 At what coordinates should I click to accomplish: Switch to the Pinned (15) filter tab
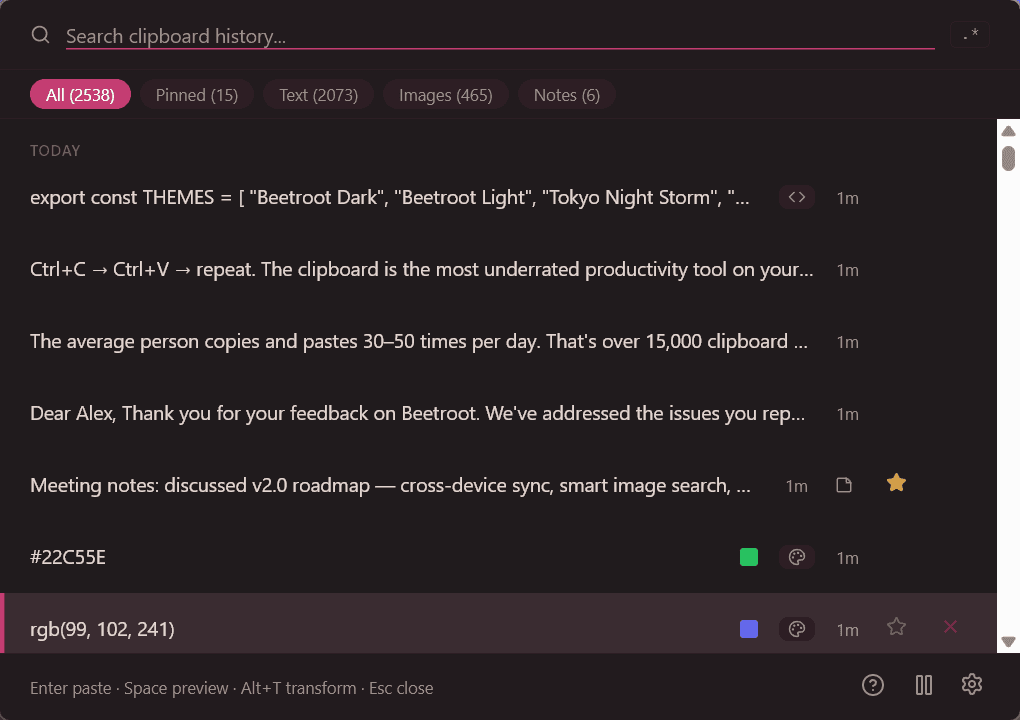tap(196, 94)
